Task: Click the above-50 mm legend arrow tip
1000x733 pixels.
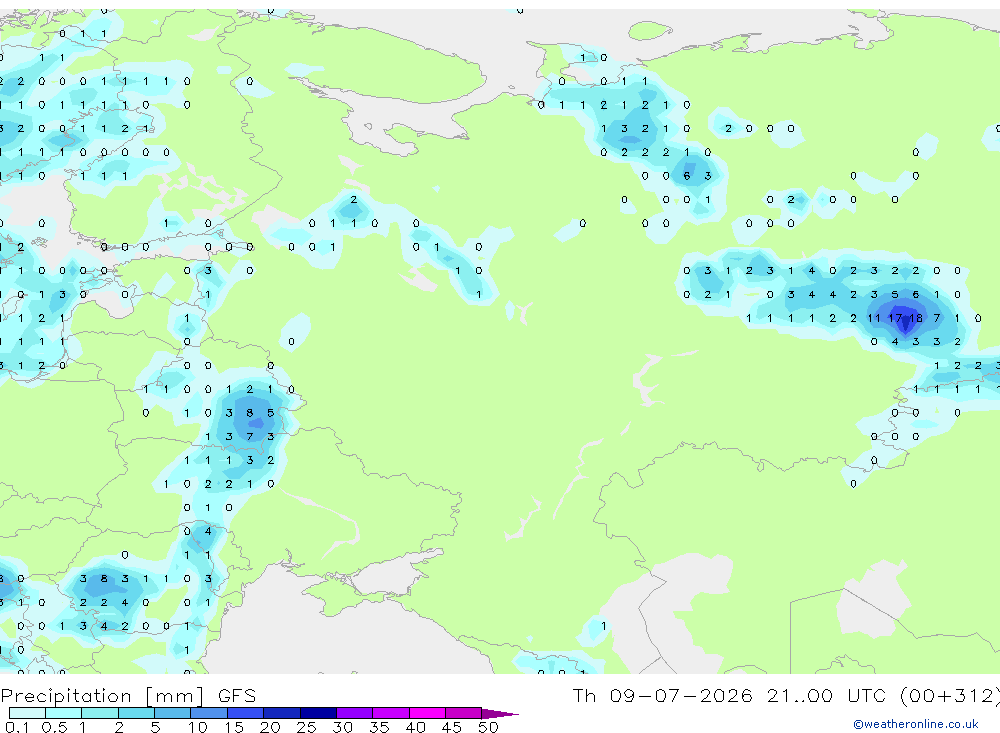Action: 500,714
